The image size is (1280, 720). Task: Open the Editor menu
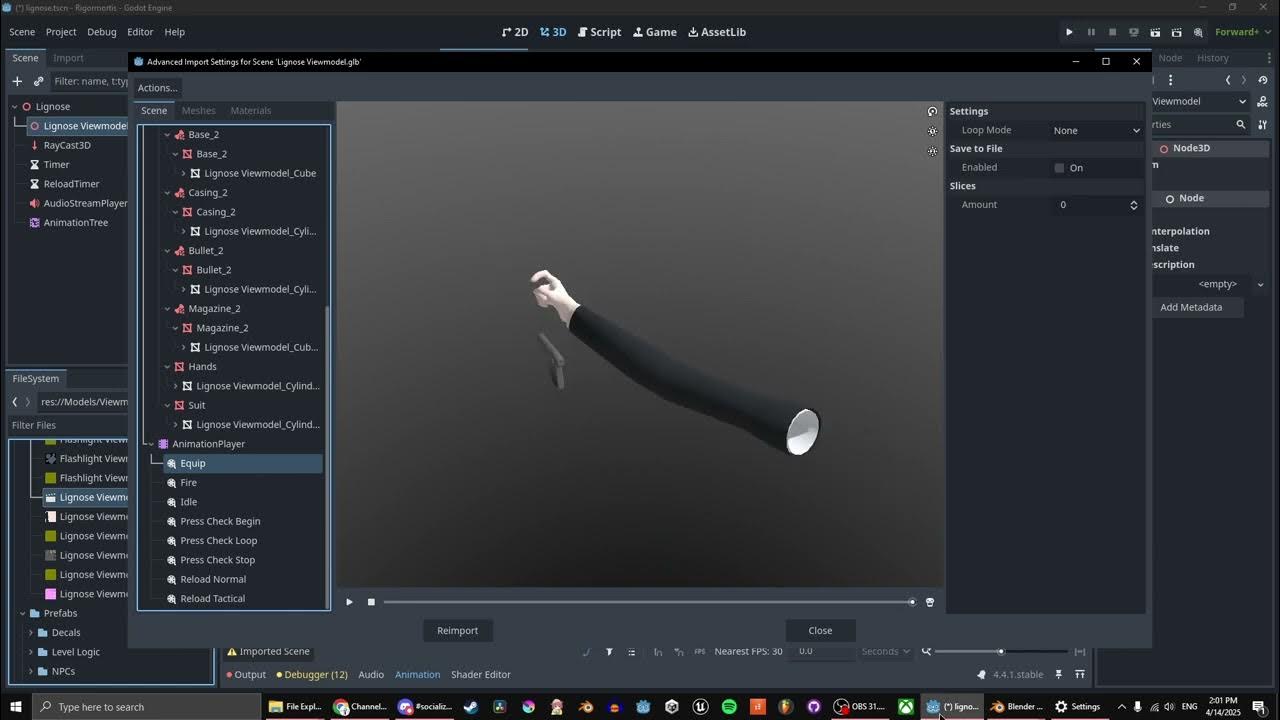click(x=140, y=32)
